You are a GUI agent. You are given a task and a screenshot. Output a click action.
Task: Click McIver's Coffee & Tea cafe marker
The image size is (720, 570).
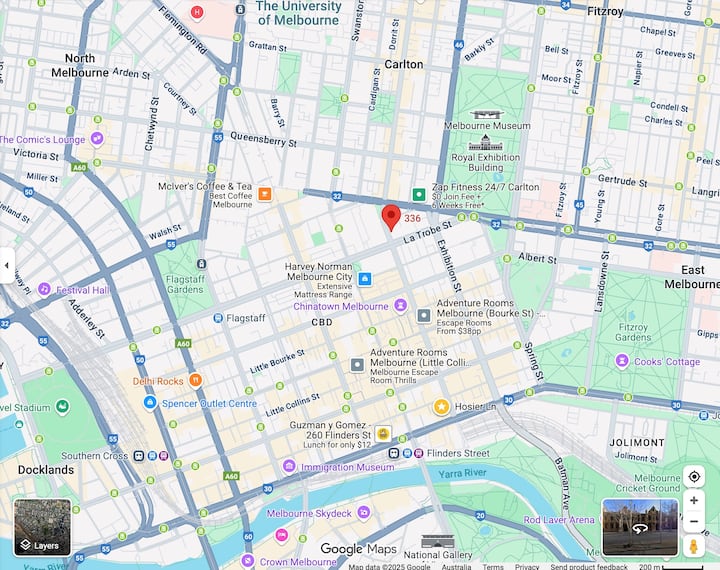[x=265, y=193]
